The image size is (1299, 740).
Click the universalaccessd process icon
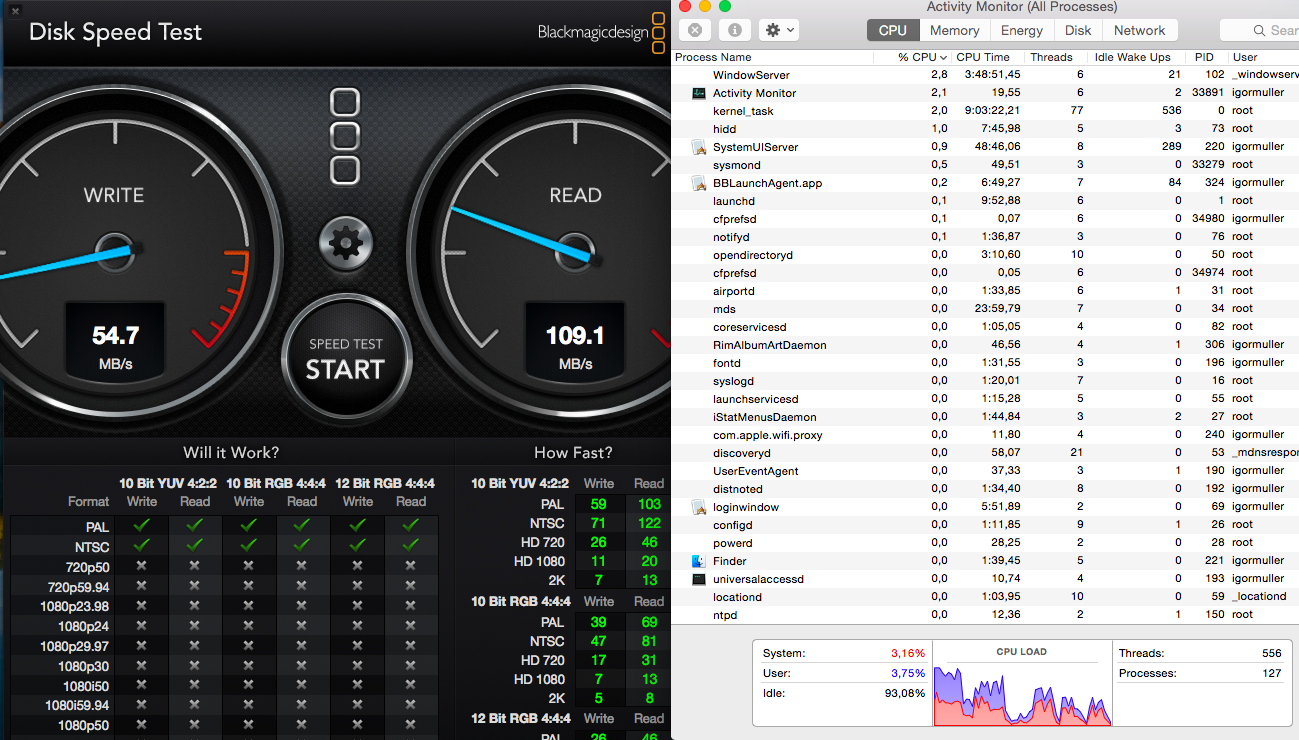(x=699, y=579)
